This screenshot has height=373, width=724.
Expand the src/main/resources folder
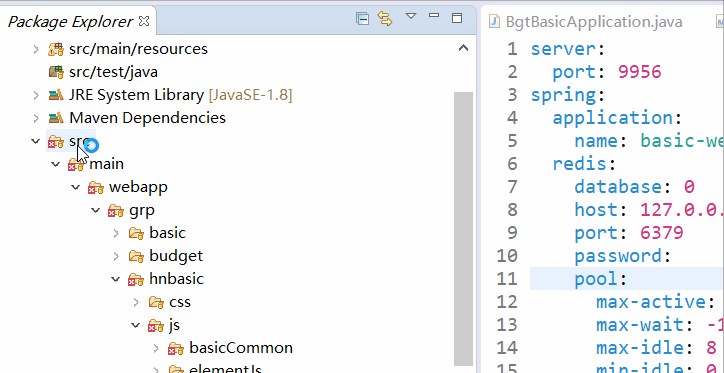36,49
